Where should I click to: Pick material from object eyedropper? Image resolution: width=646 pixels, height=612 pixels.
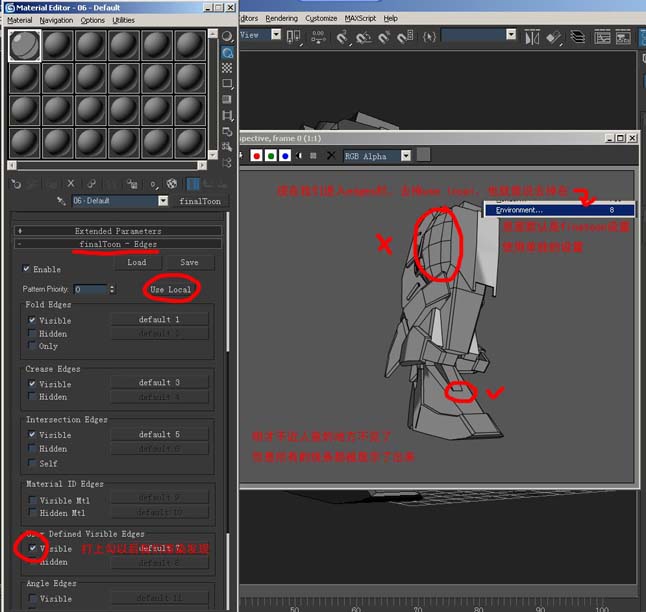(x=61, y=201)
